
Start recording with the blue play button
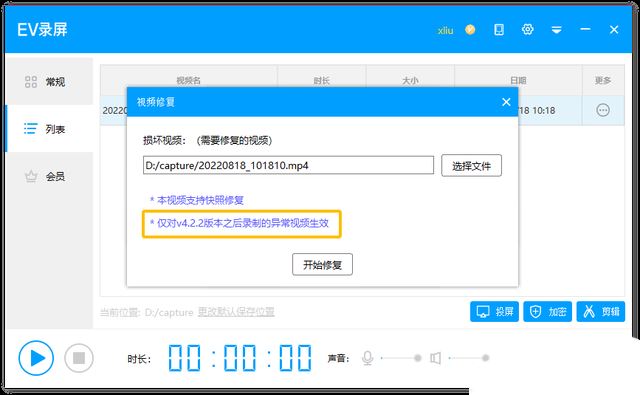point(36,358)
